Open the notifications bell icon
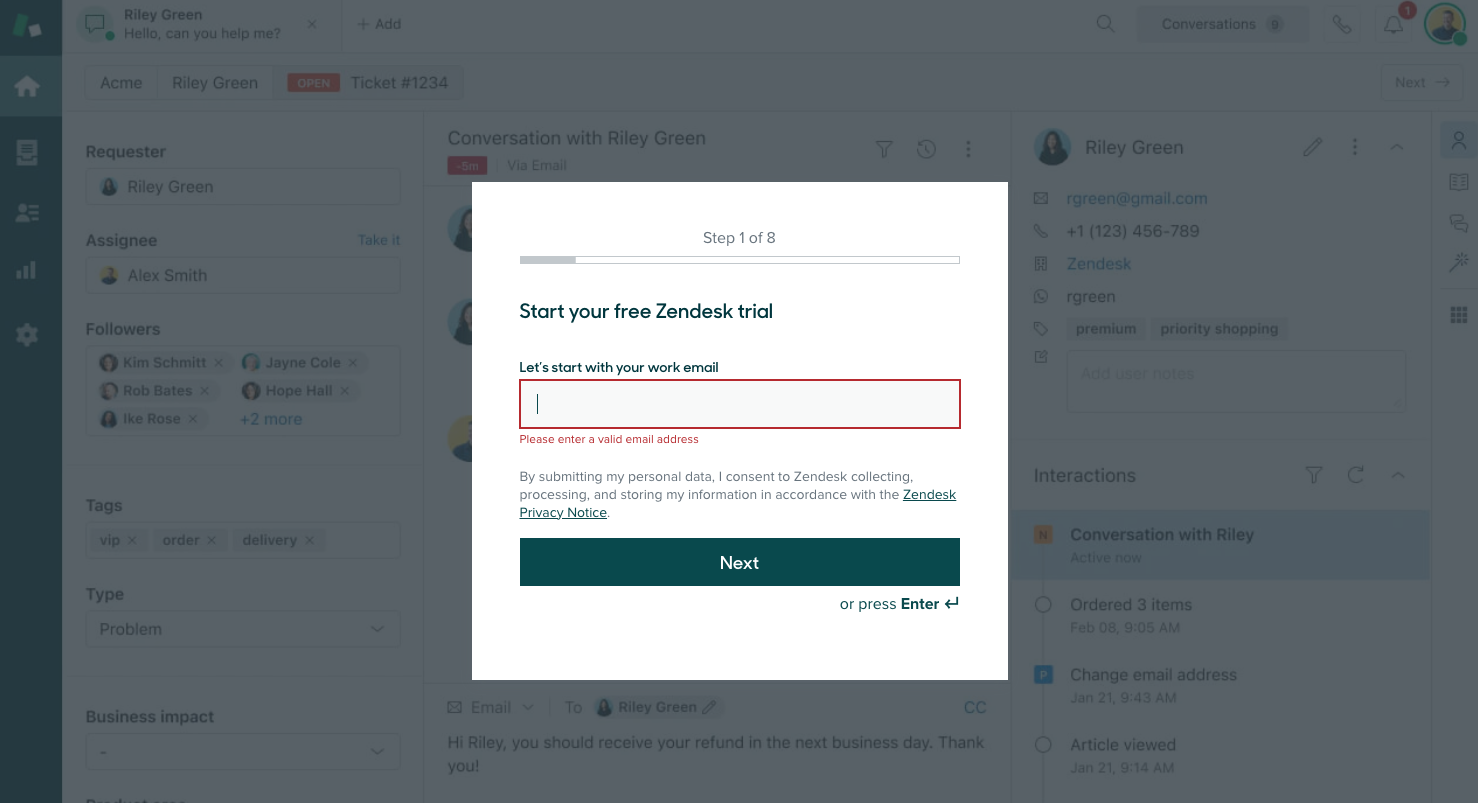Image resolution: width=1478 pixels, height=803 pixels. click(x=1393, y=25)
